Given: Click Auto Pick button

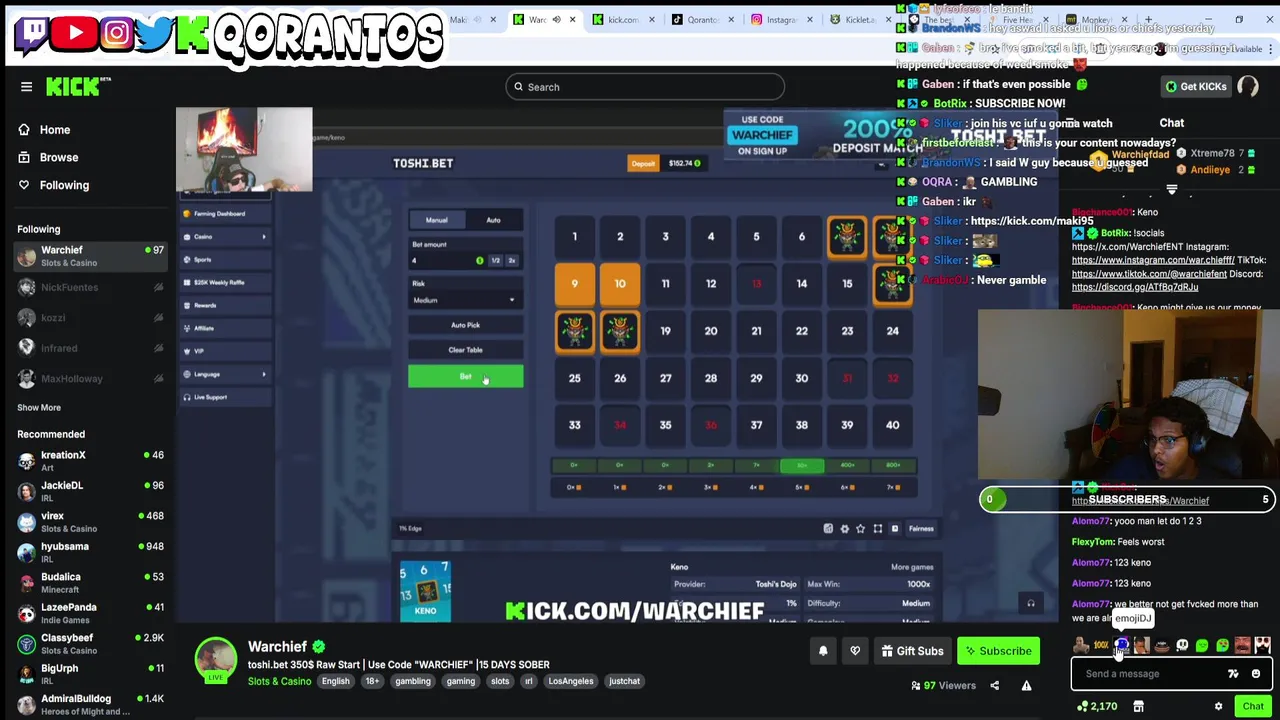Looking at the screenshot, I should point(465,325).
